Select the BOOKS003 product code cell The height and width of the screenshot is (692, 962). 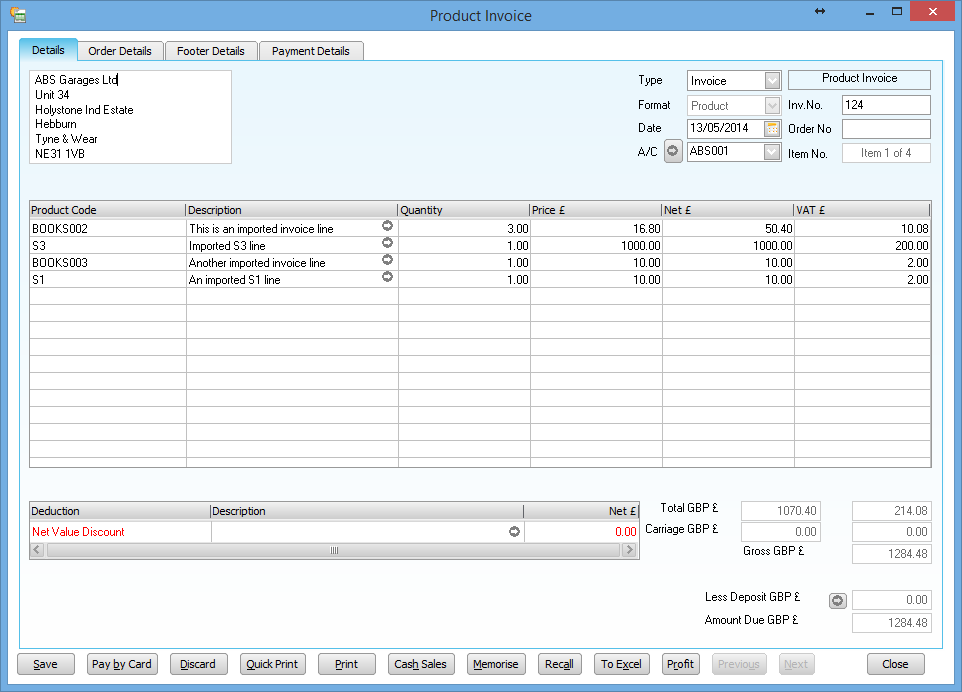pos(108,263)
